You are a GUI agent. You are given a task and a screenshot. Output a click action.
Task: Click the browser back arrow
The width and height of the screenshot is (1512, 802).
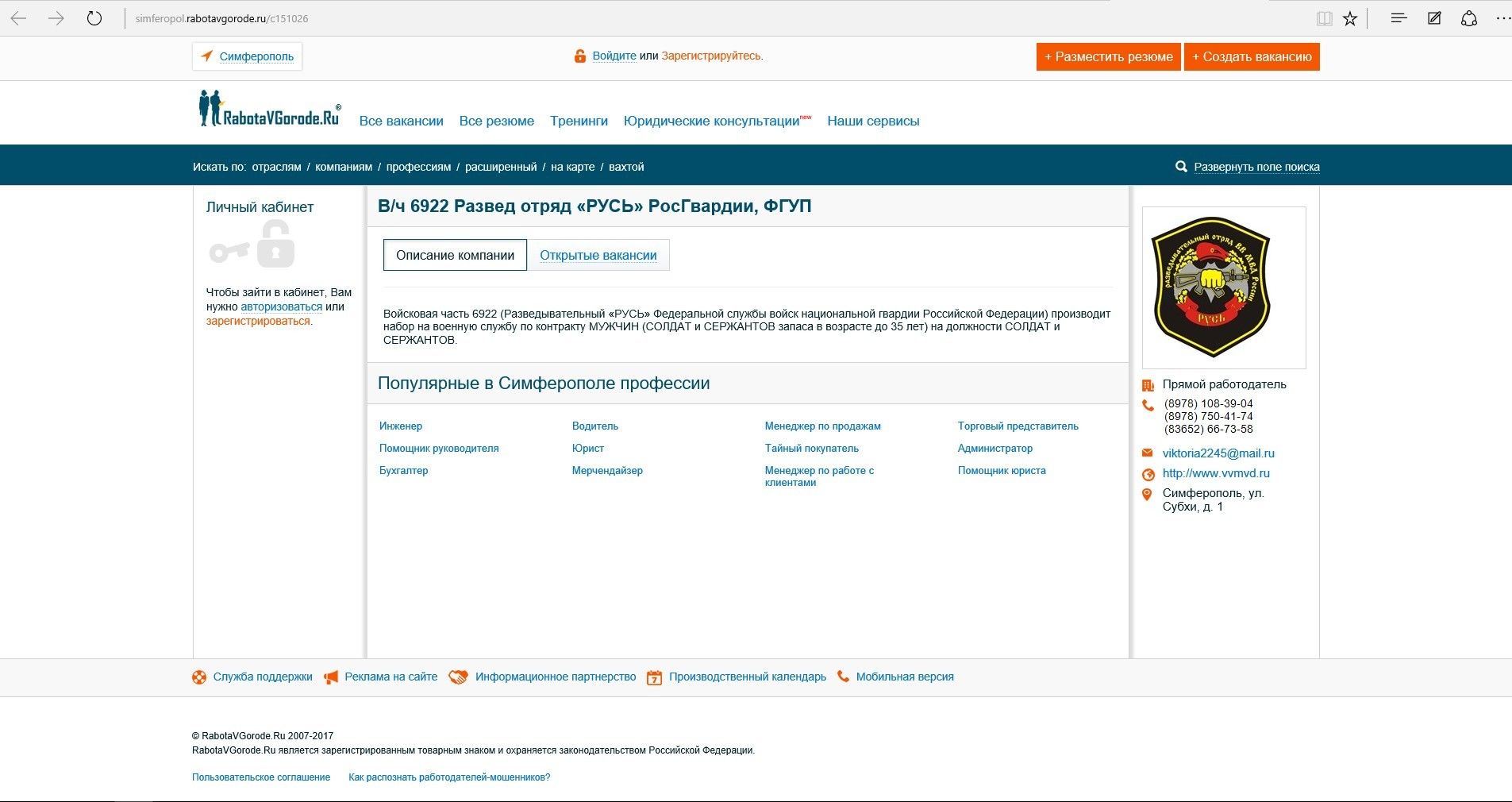19,18
